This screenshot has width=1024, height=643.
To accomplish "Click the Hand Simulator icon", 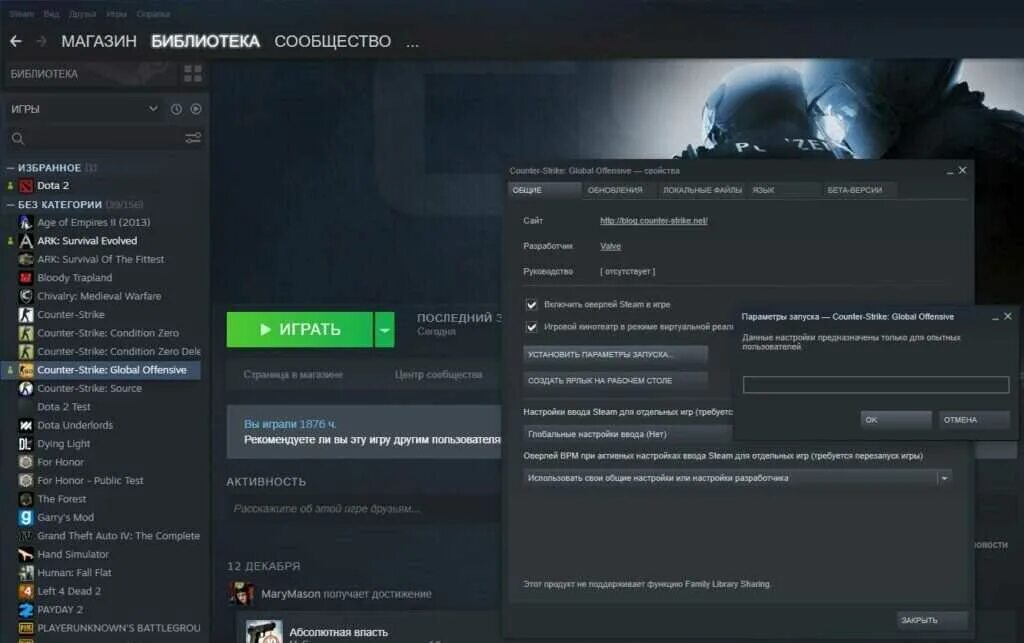I will click(25, 554).
